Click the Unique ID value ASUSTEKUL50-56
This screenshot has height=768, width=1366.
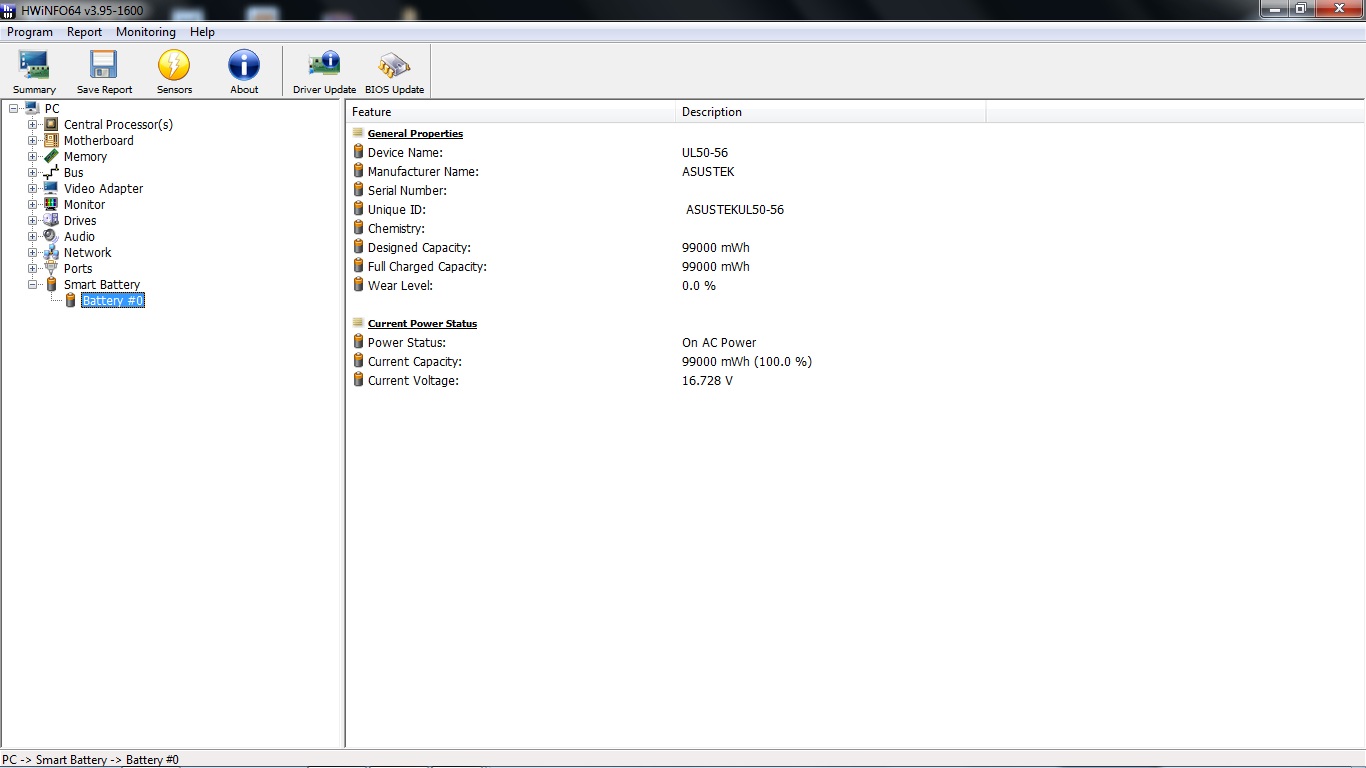point(735,209)
